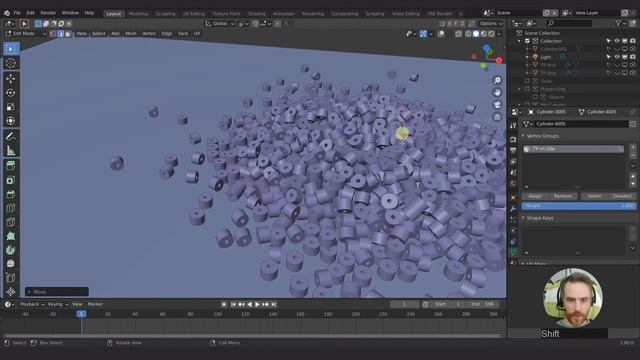Open the Edit Mode dropdown
This screenshot has width=640, height=360.
pos(25,34)
